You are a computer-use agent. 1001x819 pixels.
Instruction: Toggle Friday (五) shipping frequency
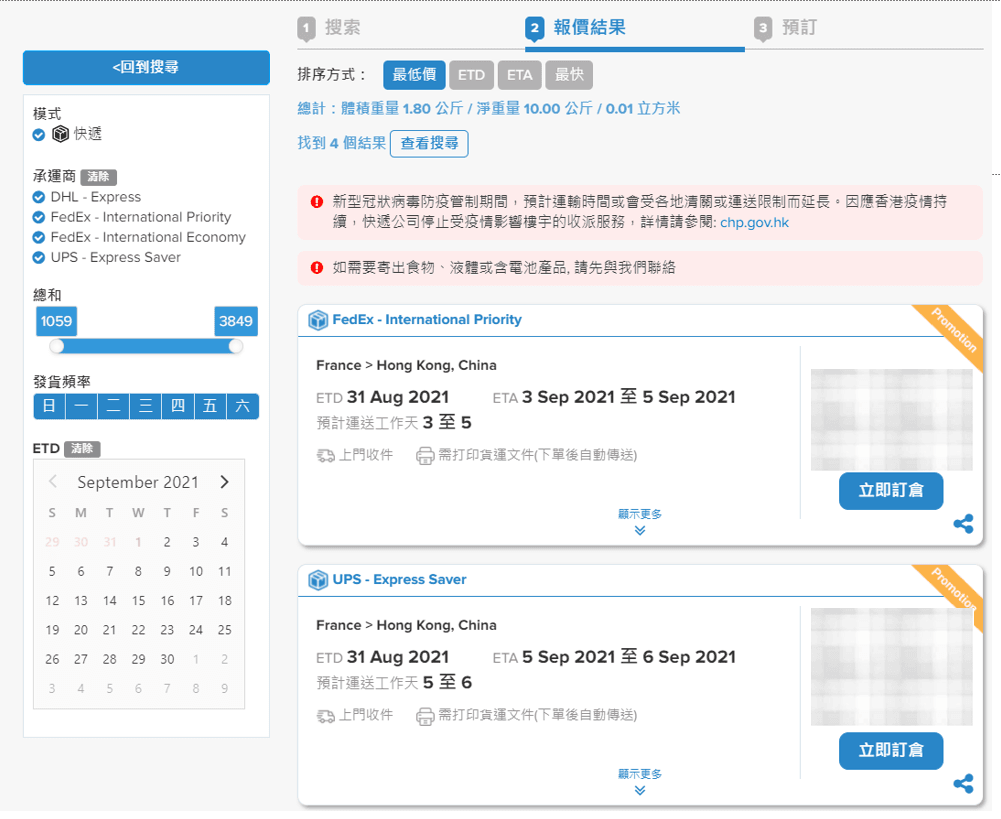211,406
